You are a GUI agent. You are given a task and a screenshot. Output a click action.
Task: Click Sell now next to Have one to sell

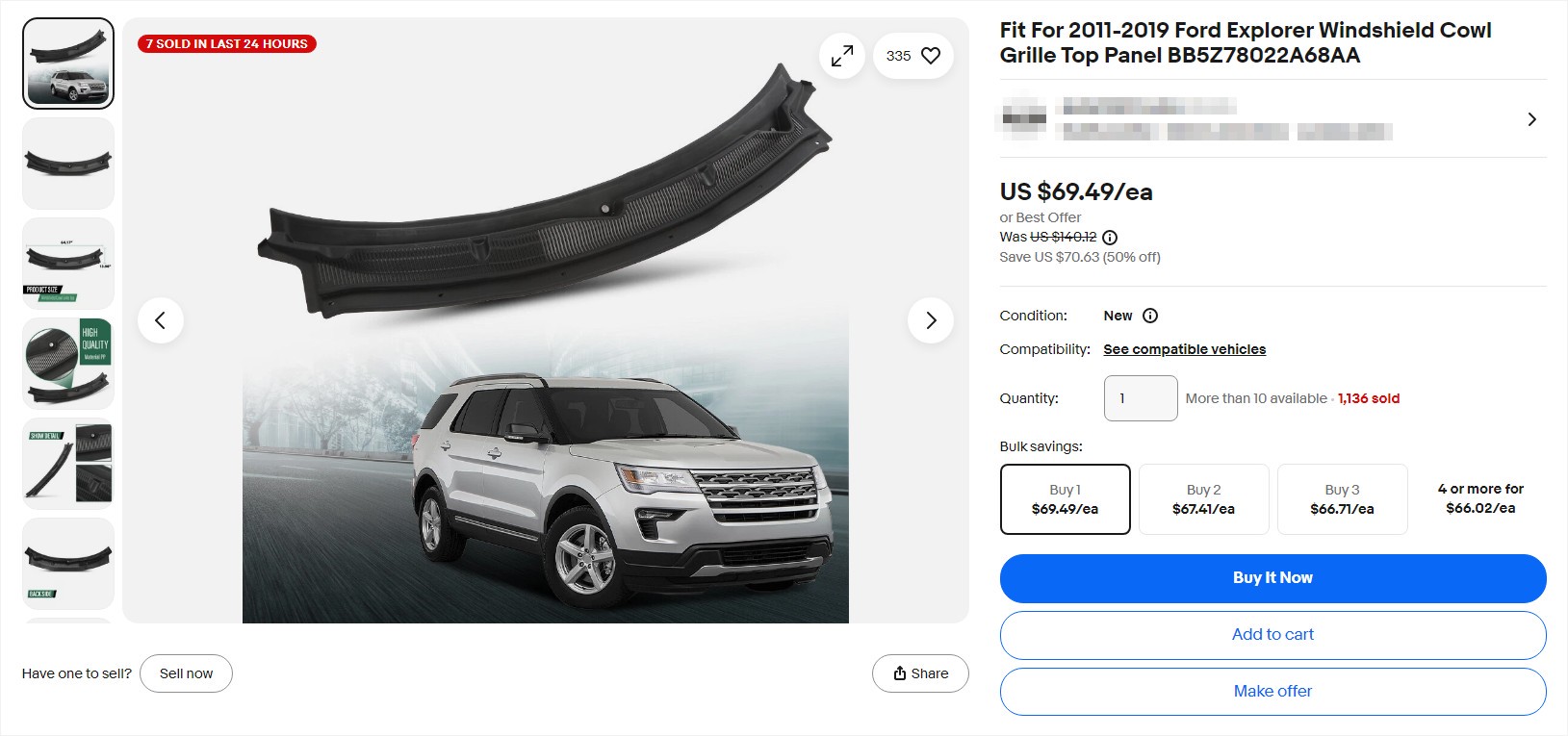pyautogui.click(x=186, y=673)
